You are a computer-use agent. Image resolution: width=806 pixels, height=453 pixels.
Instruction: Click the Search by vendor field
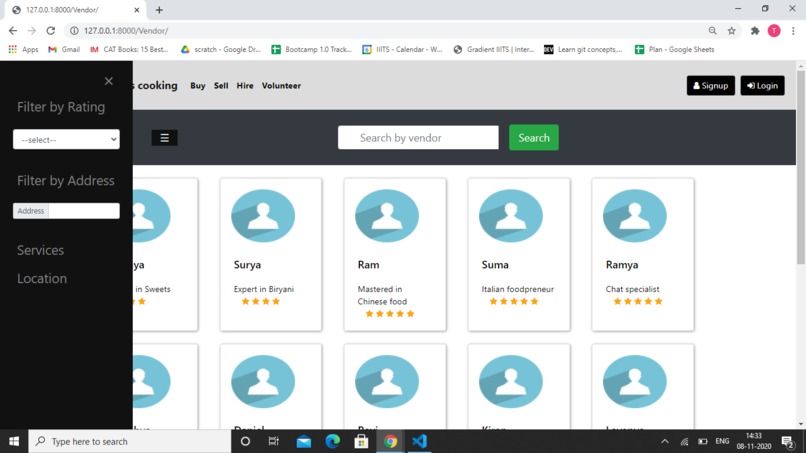(x=418, y=138)
